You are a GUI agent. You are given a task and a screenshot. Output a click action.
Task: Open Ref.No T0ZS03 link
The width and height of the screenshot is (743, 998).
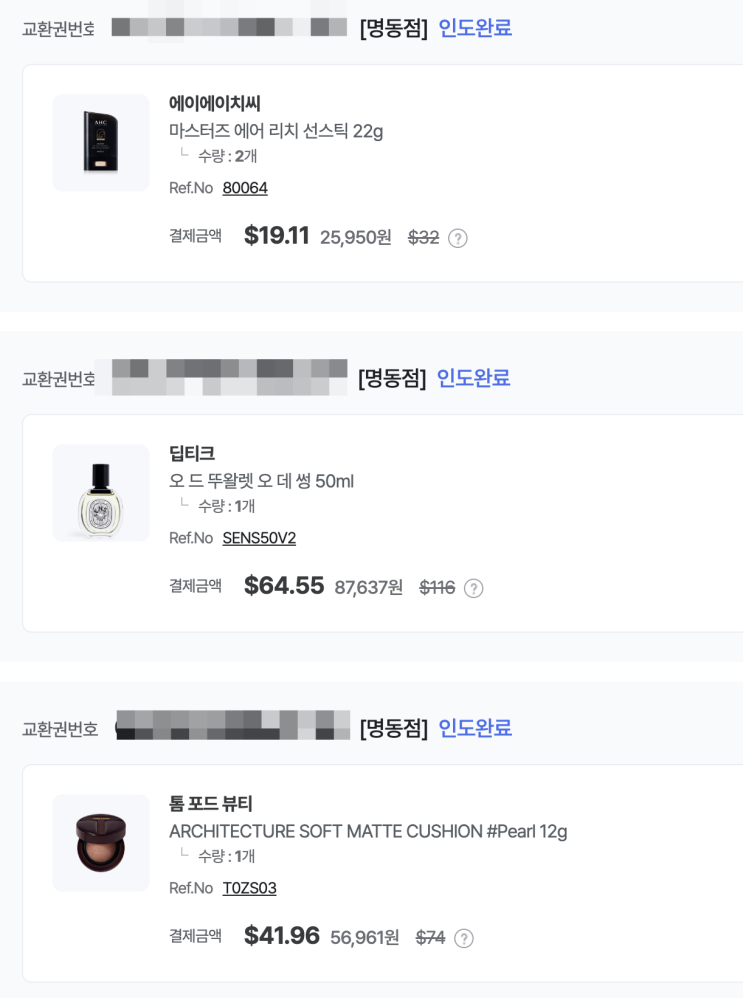tap(250, 888)
